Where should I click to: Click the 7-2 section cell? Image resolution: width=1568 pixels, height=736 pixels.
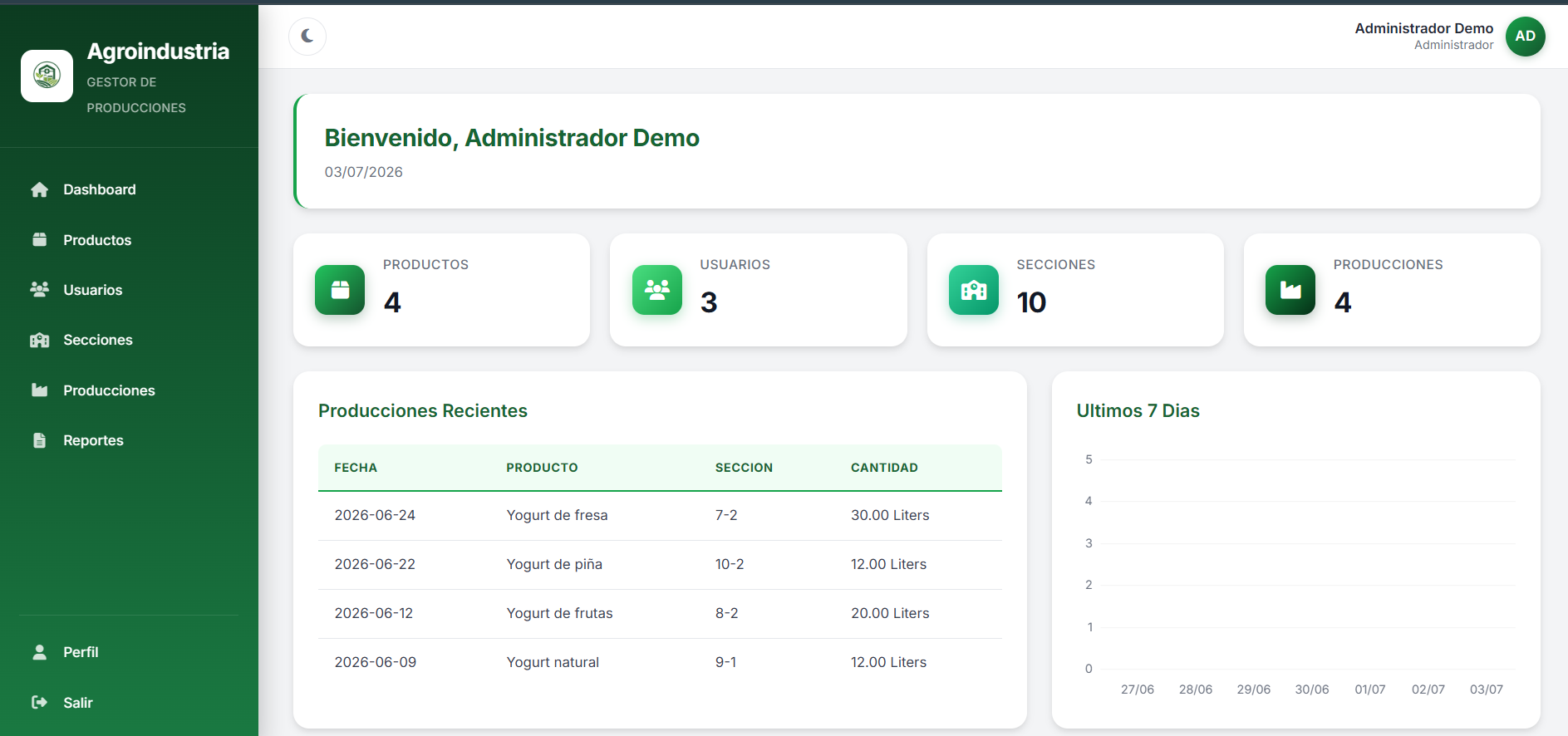pos(726,515)
